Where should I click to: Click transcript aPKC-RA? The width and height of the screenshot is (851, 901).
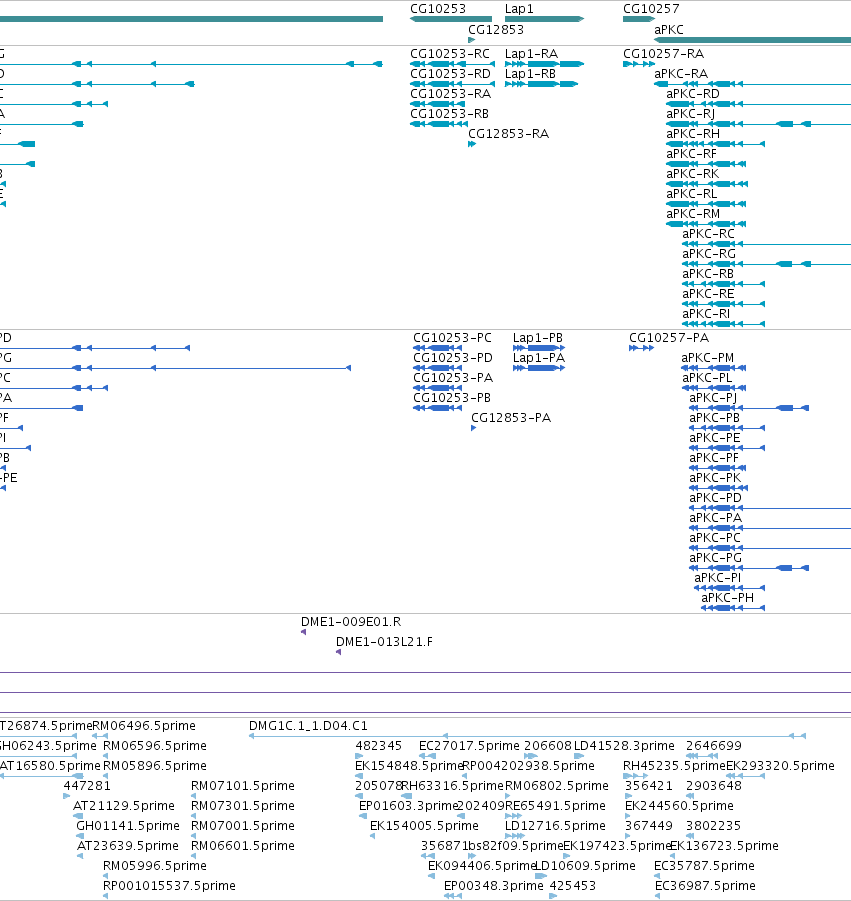(681, 74)
